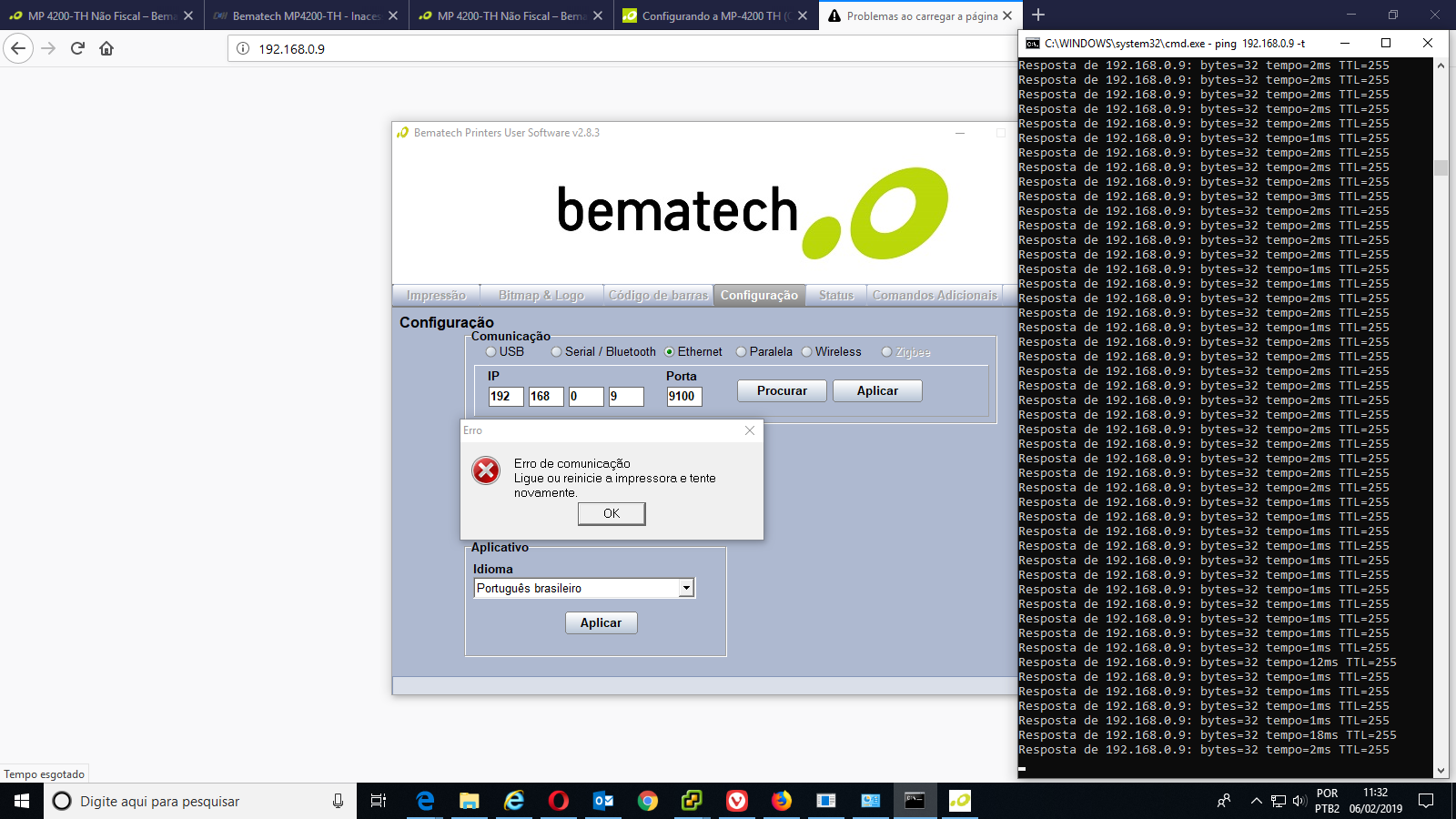Screen dimensions: 1456x819
Task: Open the browser home page
Action: click(x=106, y=48)
